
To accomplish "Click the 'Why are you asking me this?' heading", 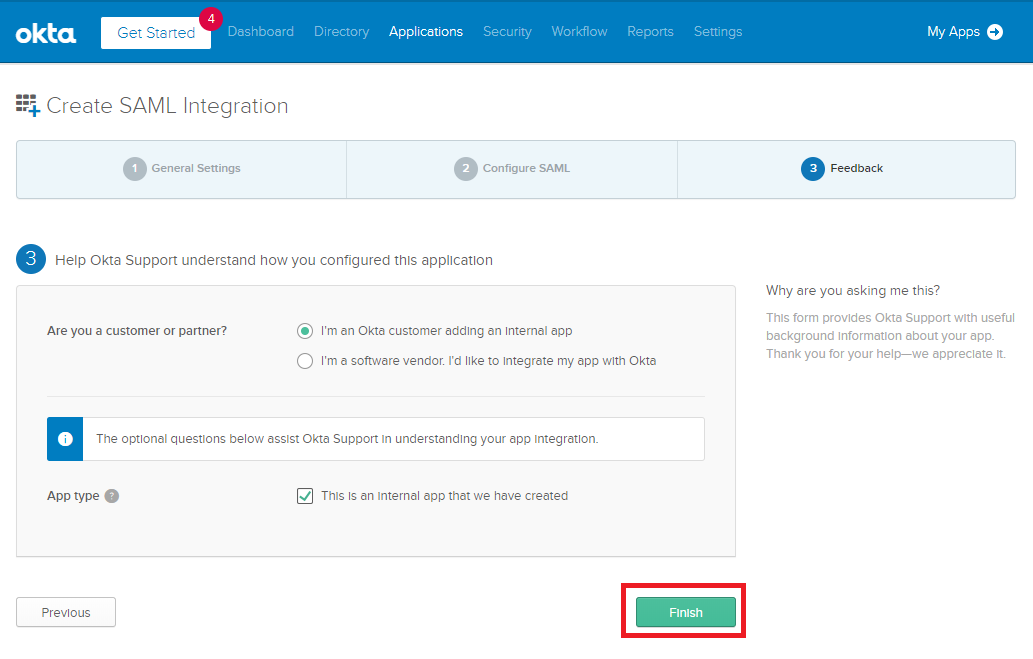I will pyautogui.click(x=852, y=291).
